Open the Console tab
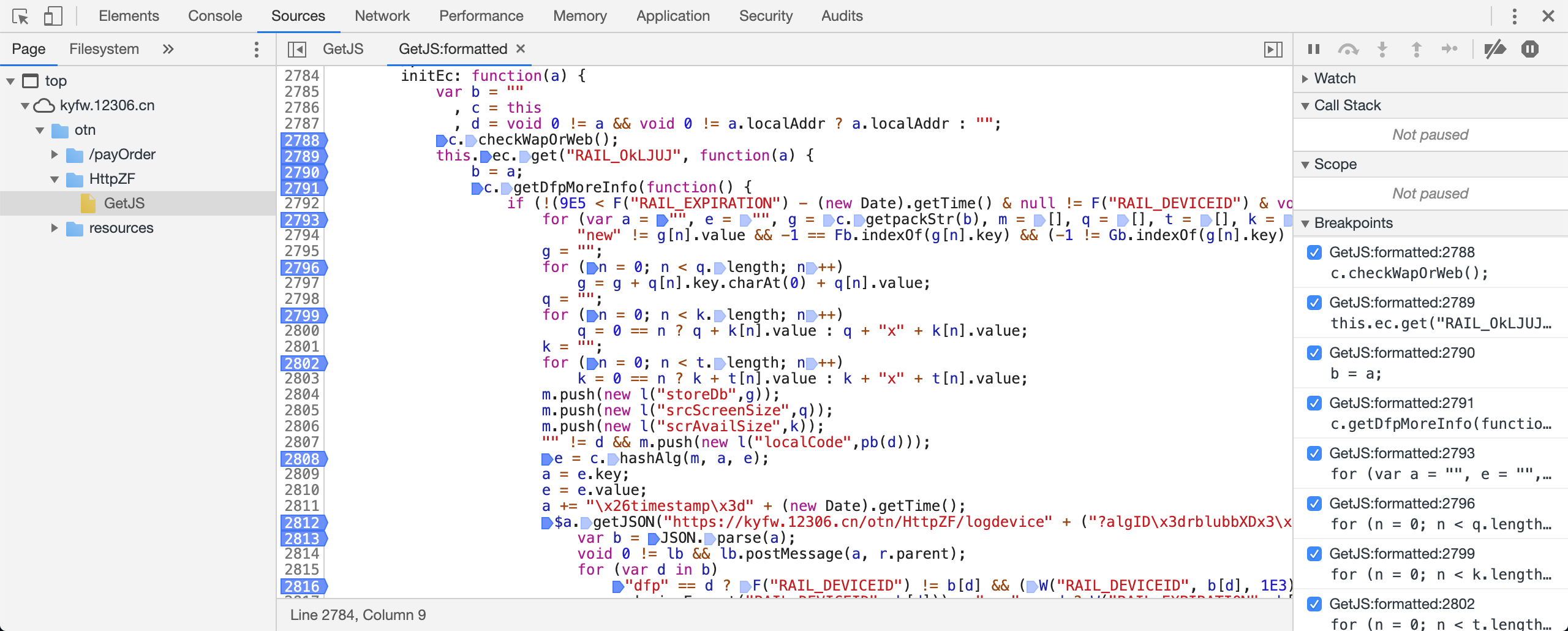 214,16
